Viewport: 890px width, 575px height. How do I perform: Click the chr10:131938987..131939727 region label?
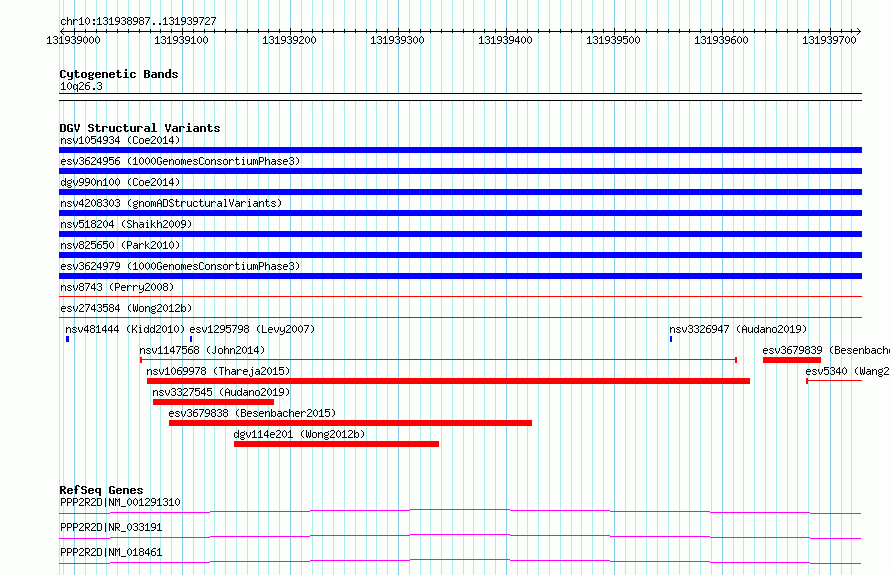[138, 21]
